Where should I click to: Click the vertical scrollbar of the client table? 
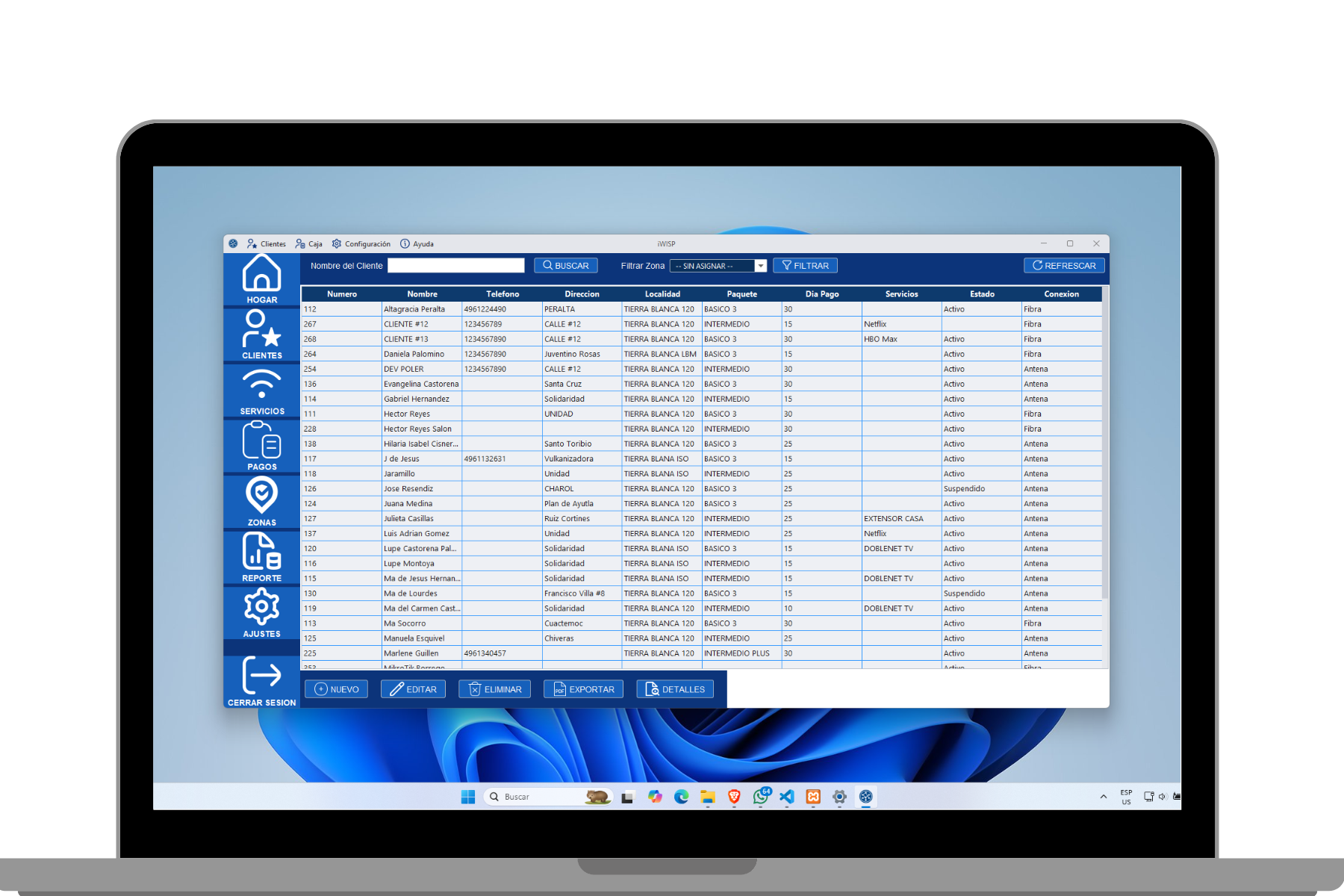tap(1104, 448)
